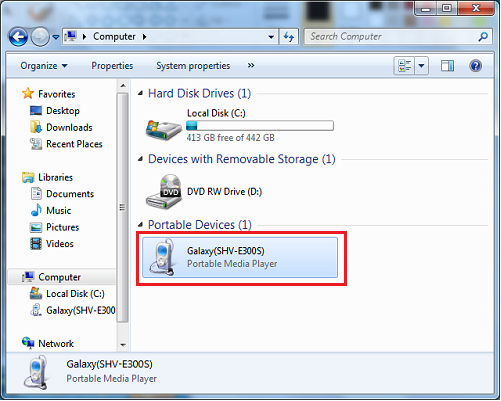This screenshot has height=401, width=501.
Task: Click the search magnifier icon
Action: pyautogui.click(x=483, y=37)
